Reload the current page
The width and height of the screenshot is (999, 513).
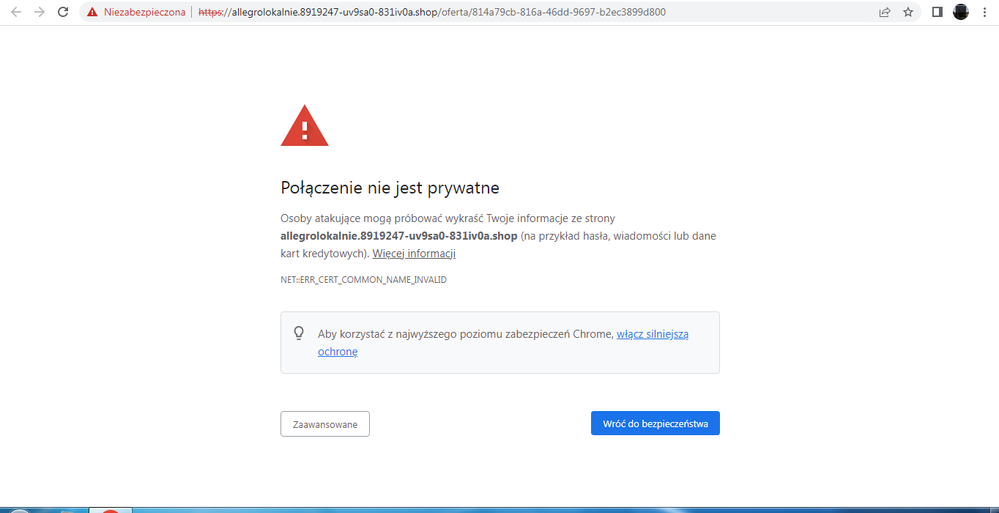click(62, 11)
